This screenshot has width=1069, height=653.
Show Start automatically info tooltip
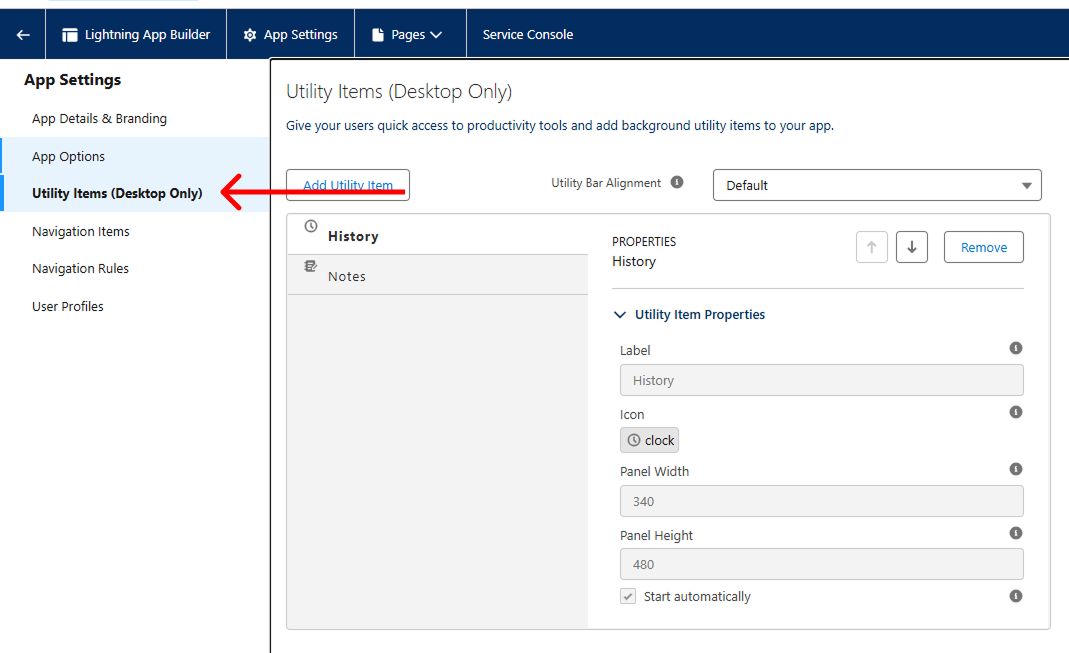(1016, 596)
